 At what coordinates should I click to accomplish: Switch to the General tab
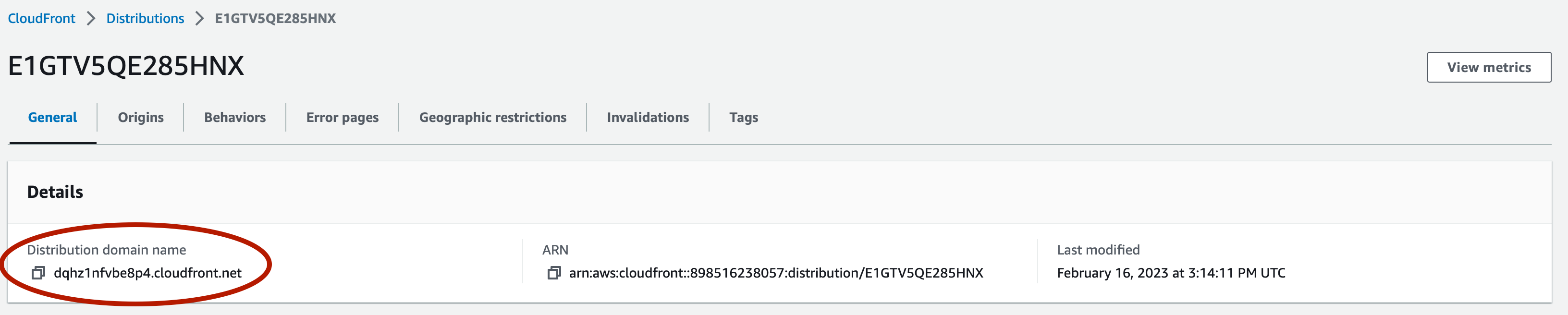[x=52, y=117]
